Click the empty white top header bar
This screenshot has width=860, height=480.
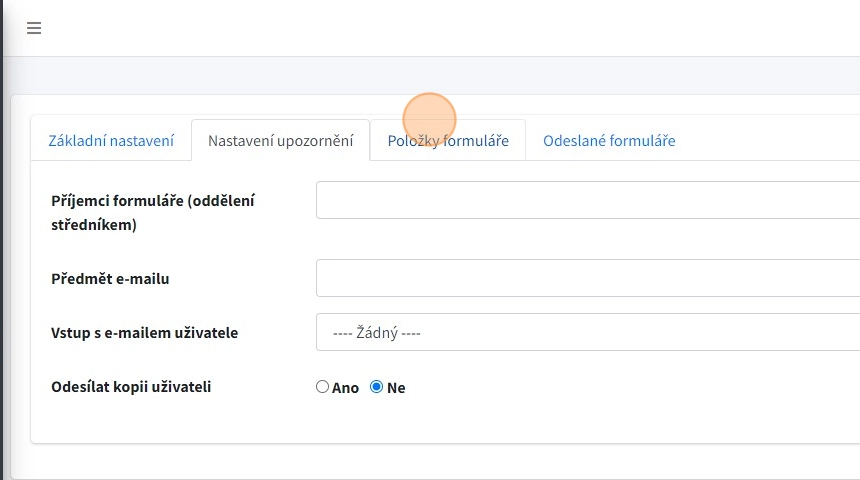pos(450,28)
